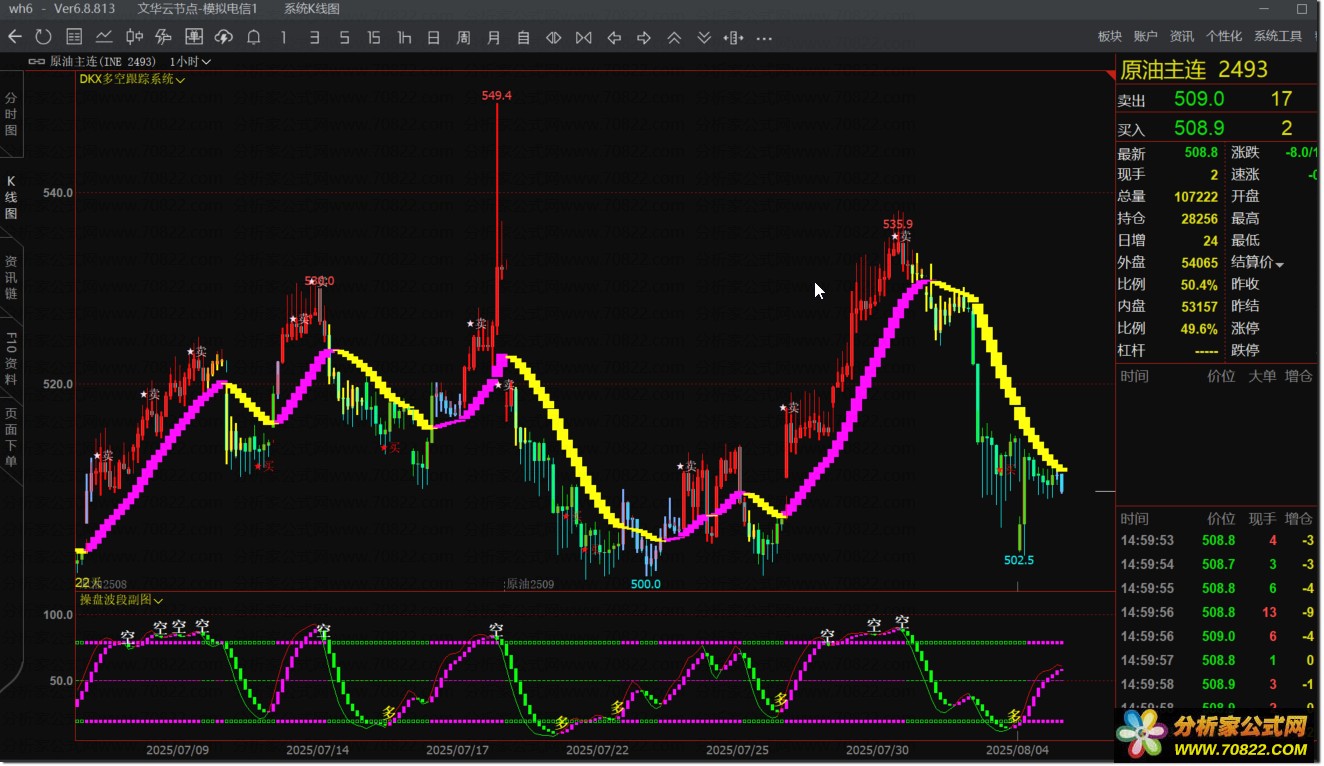Click the 大单 column header
Viewport: 1324px width, 766px height.
[1262, 376]
